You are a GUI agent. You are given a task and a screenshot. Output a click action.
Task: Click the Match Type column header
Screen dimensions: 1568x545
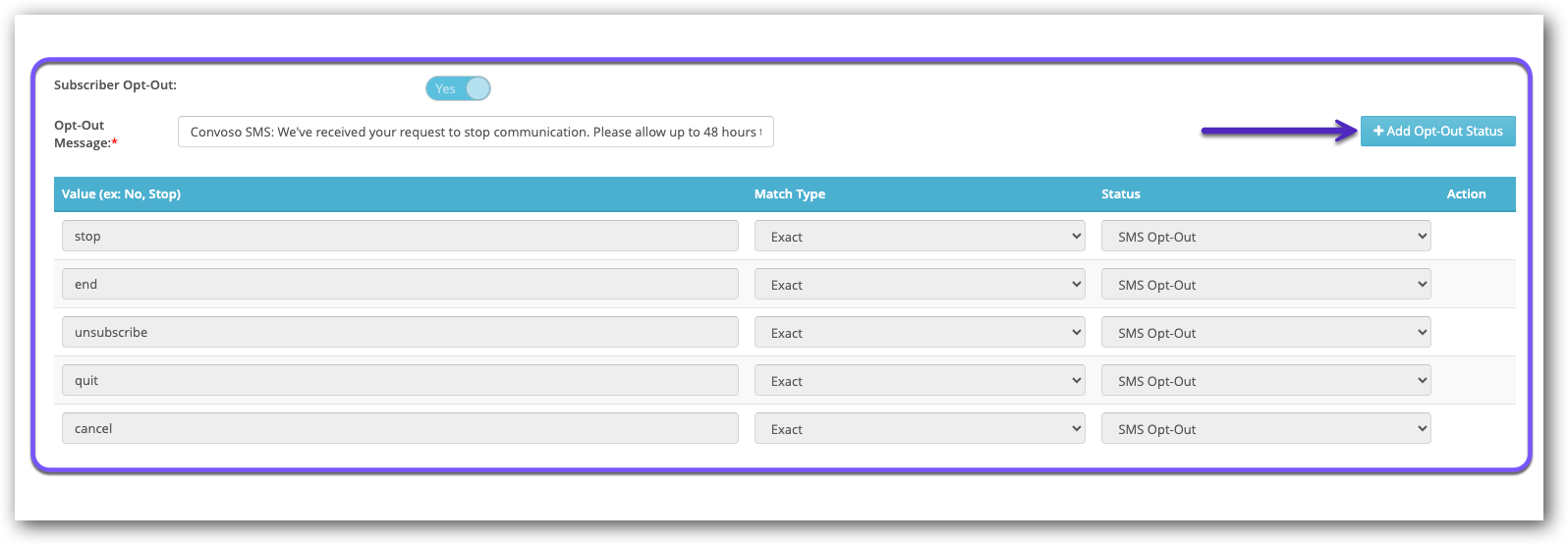click(789, 194)
